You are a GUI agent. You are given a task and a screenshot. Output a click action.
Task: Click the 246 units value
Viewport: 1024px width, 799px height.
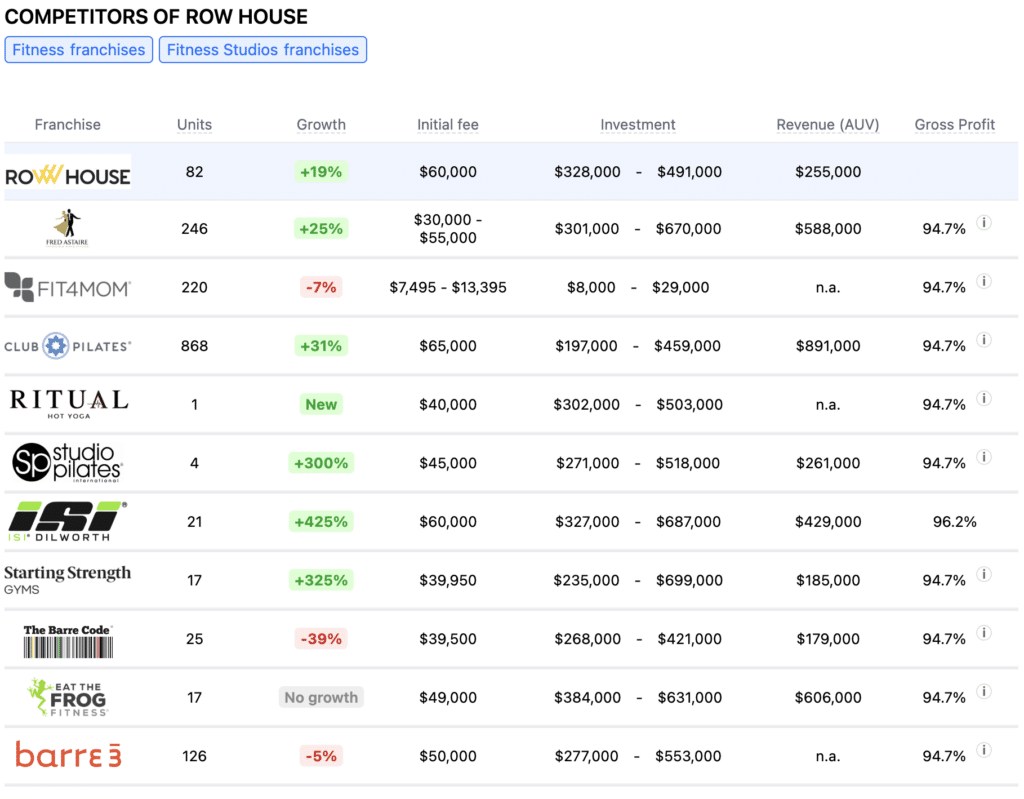pos(195,229)
